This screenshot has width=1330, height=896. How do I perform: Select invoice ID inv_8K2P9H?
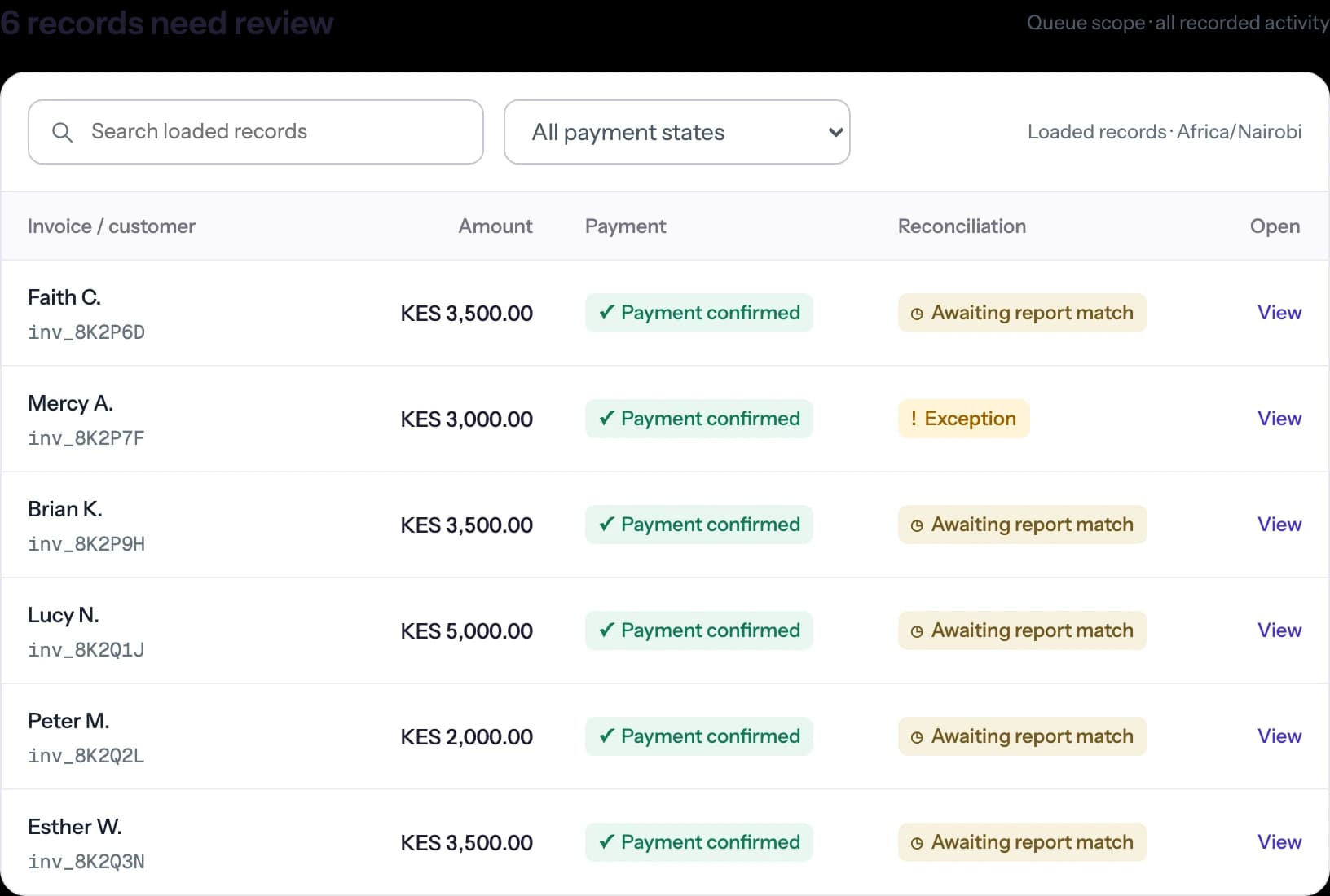[86, 544]
